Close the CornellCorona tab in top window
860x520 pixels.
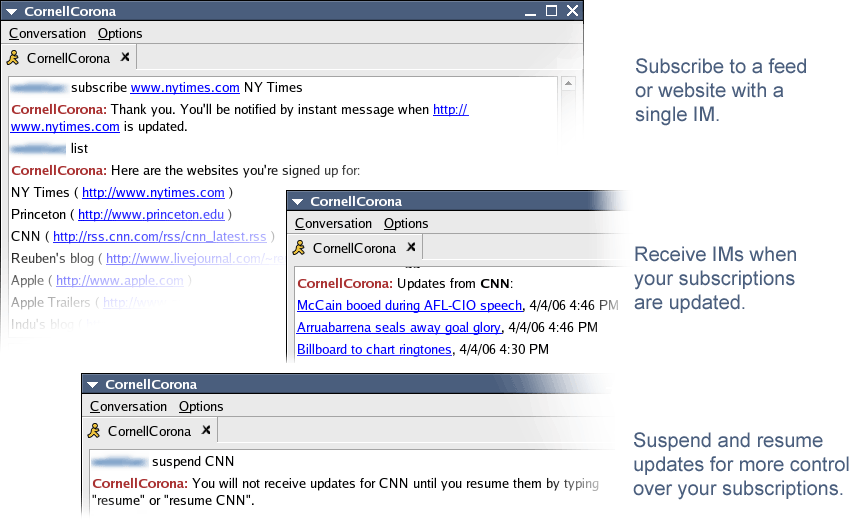[125, 58]
